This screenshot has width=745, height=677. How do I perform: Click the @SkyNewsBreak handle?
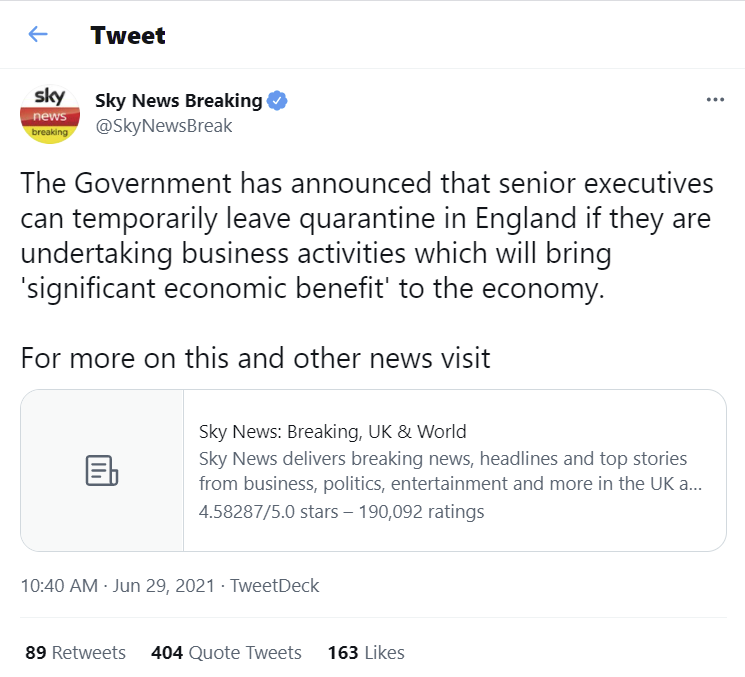(x=163, y=126)
